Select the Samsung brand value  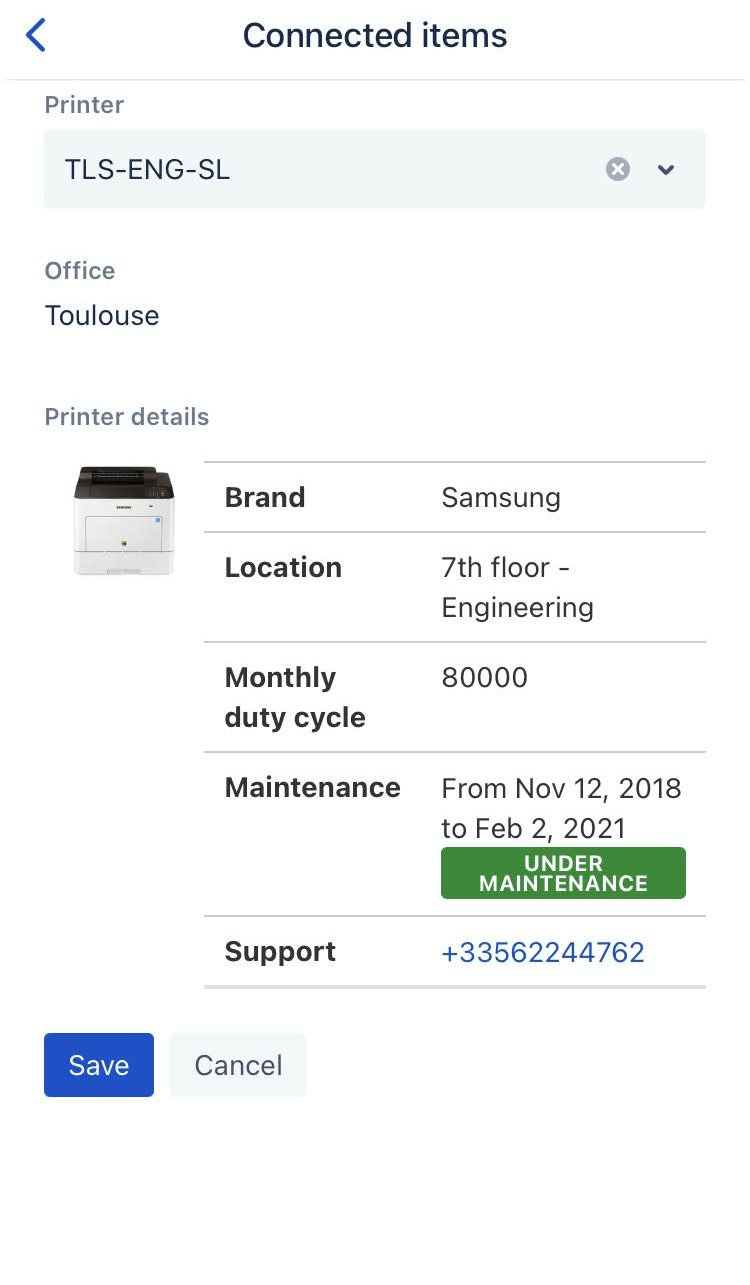point(501,497)
